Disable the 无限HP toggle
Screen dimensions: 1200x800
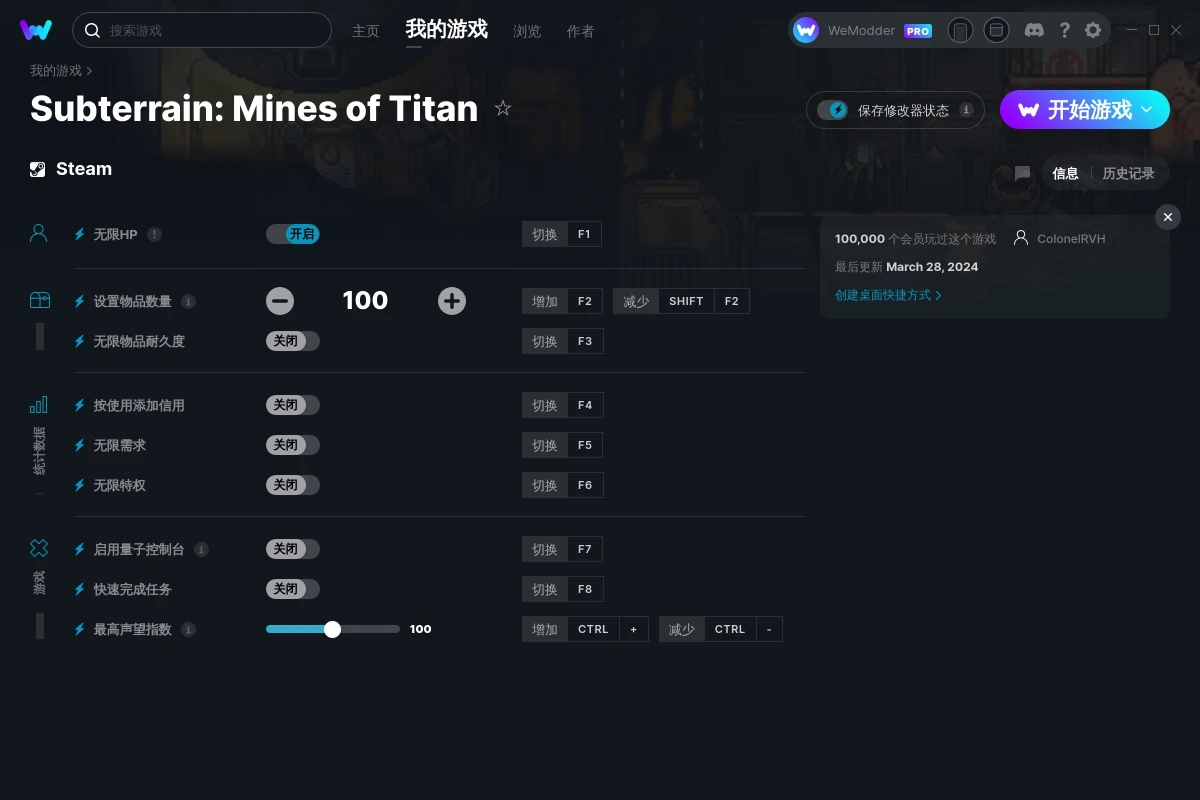pyautogui.click(x=292, y=234)
